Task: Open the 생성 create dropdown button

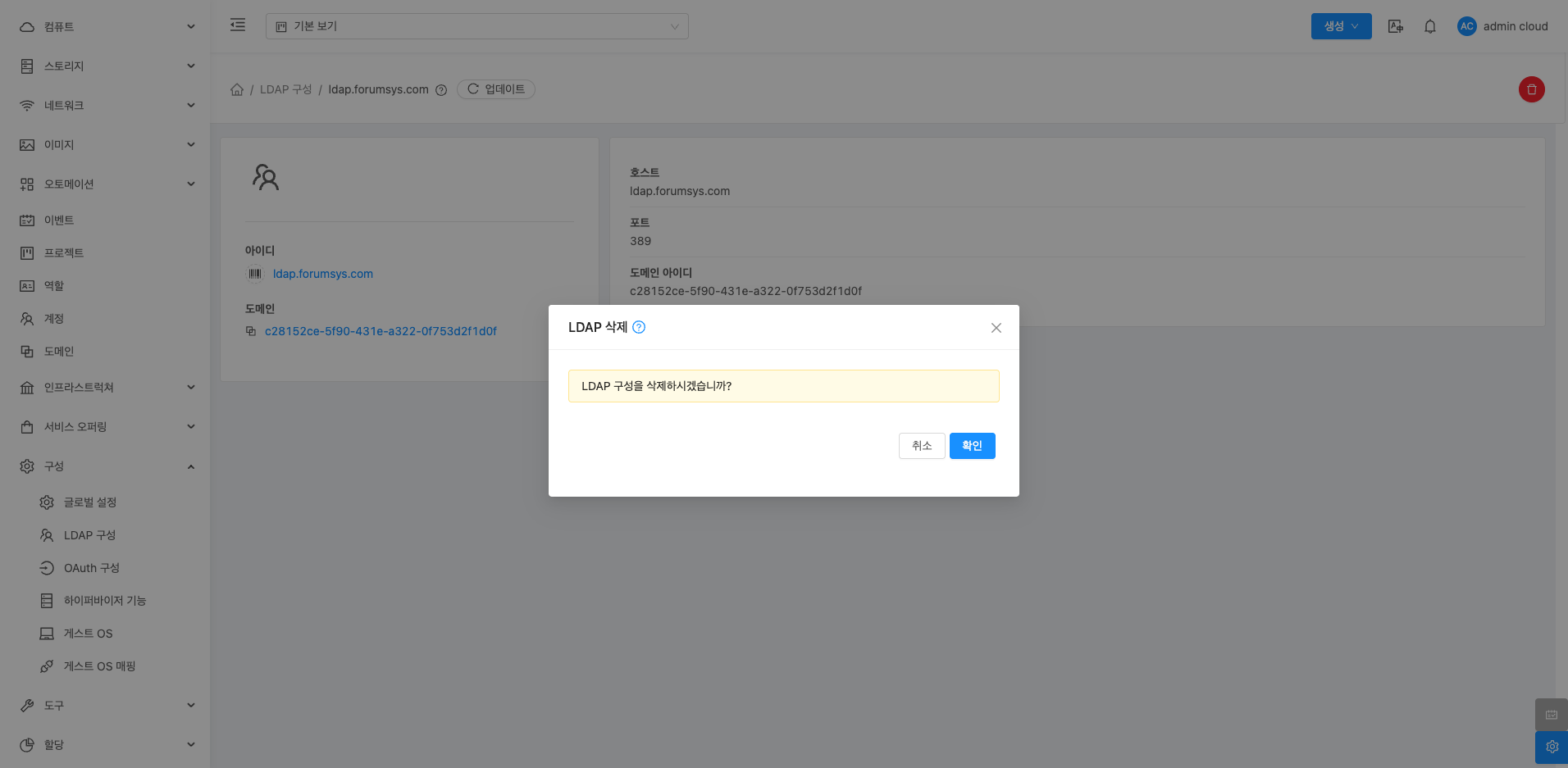Action: 1341,26
